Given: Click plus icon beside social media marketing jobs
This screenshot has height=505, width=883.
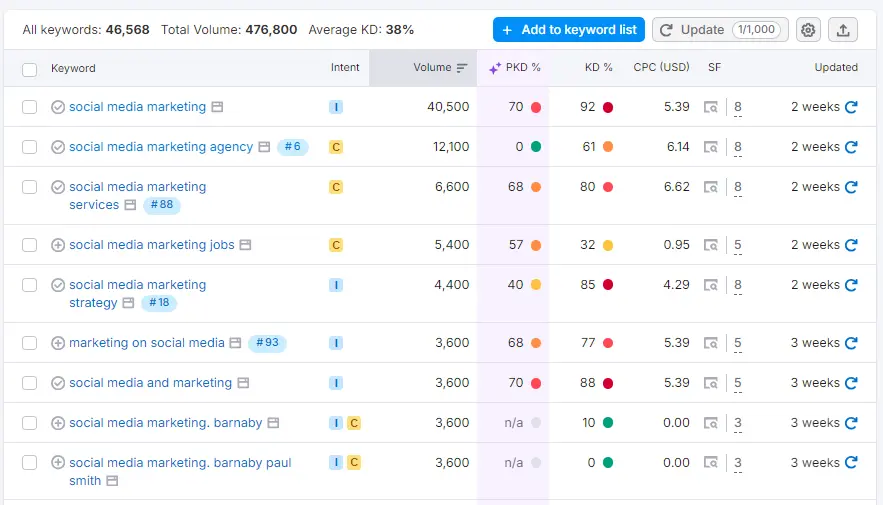Looking at the screenshot, I should coord(58,245).
